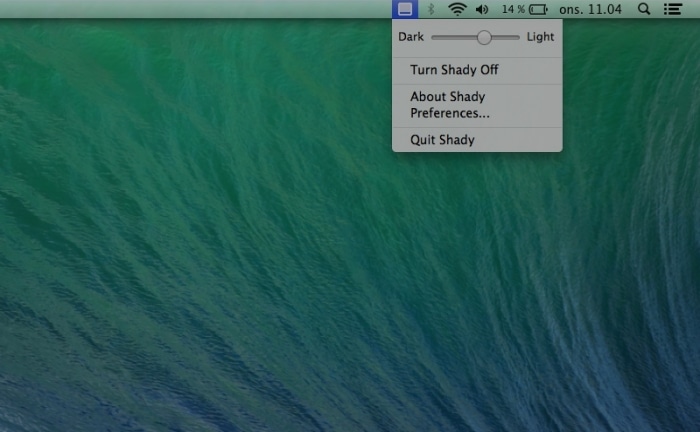This screenshot has height=432, width=700.
Task: Open About Shady
Action: (x=447, y=97)
